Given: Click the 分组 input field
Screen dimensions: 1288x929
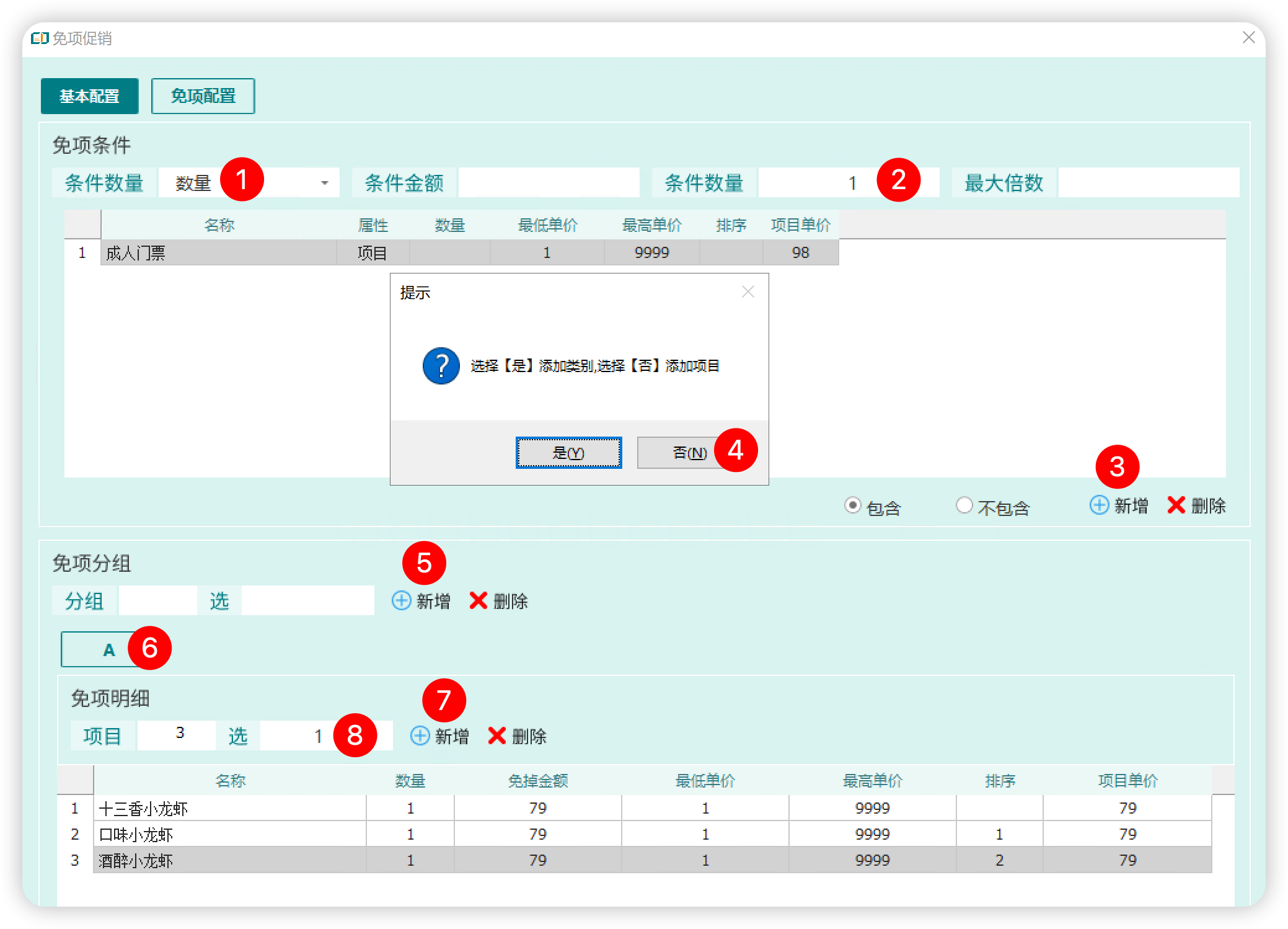Looking at the screenshot, I should [x=157, y=600].
